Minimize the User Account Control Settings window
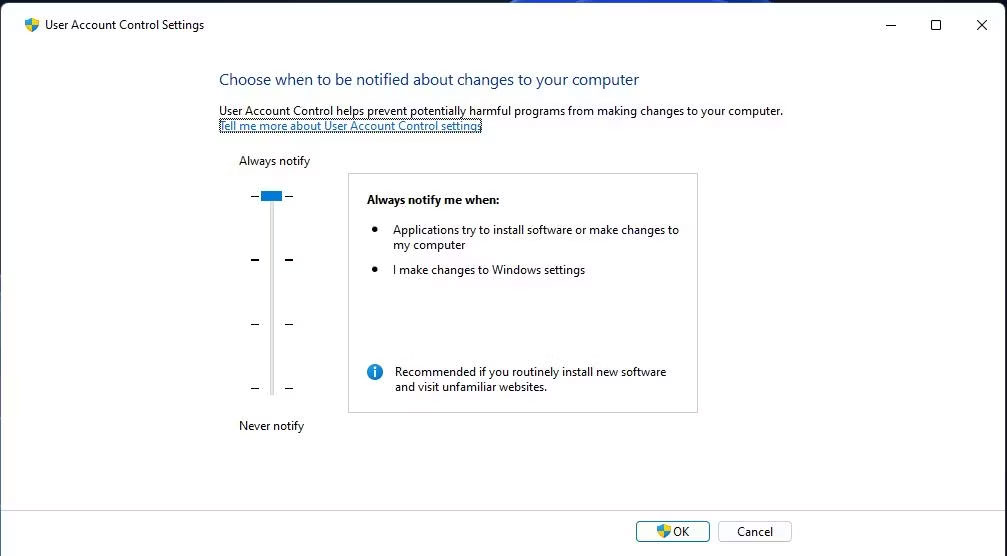1007x556 pixels. pos(891,25)
